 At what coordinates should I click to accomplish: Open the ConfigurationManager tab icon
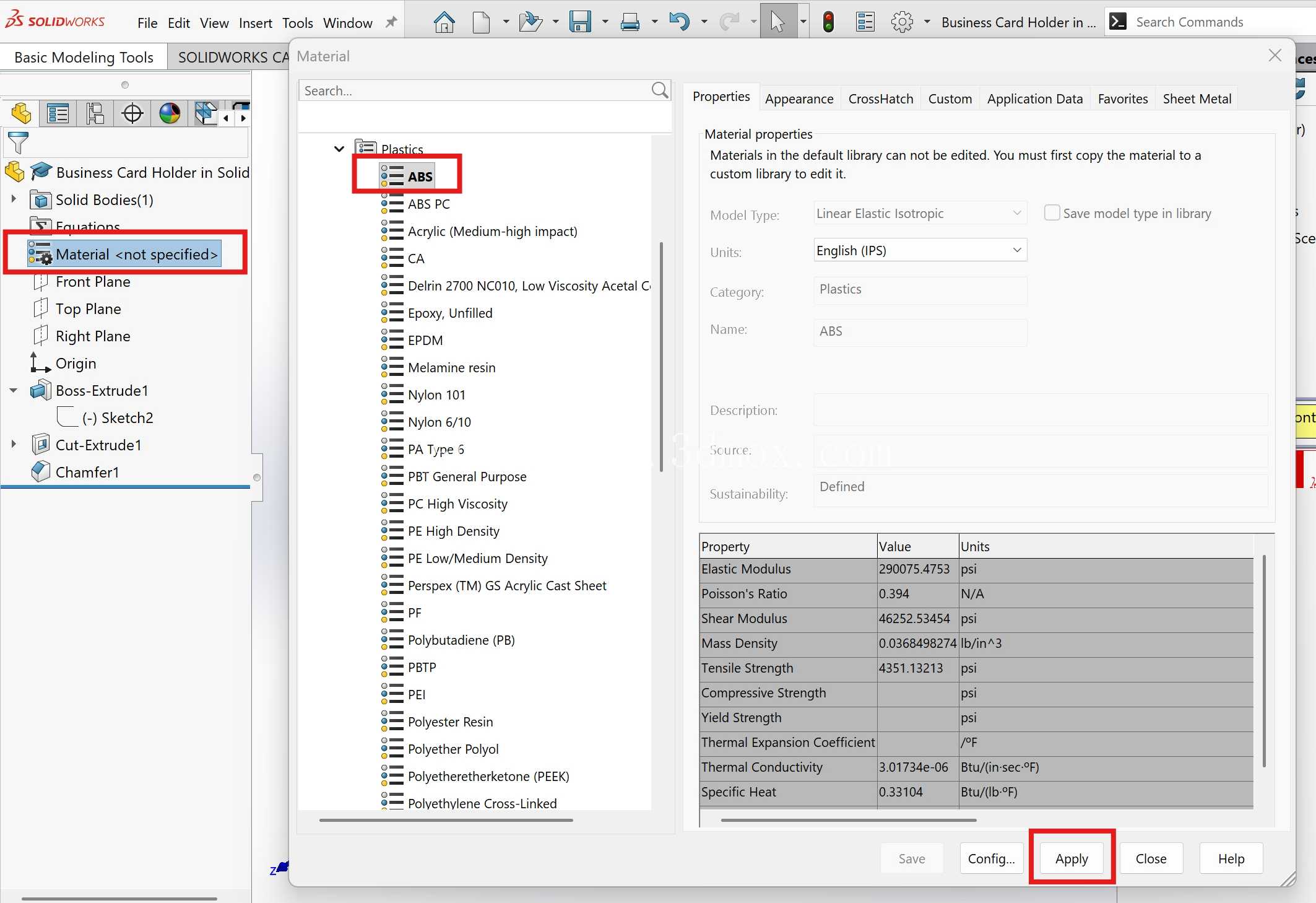tap(95, 113)
